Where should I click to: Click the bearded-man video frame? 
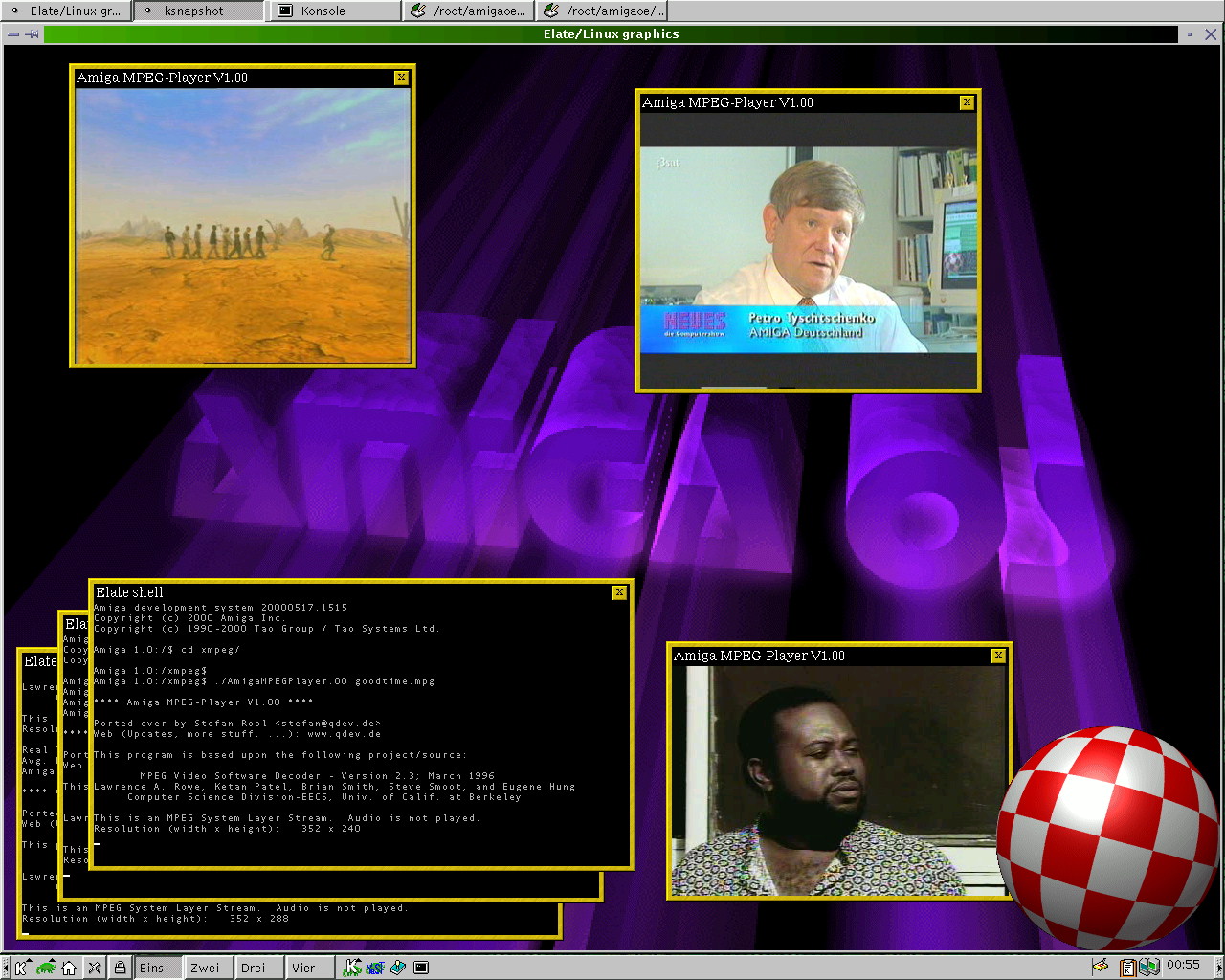(x=840, y=780)
